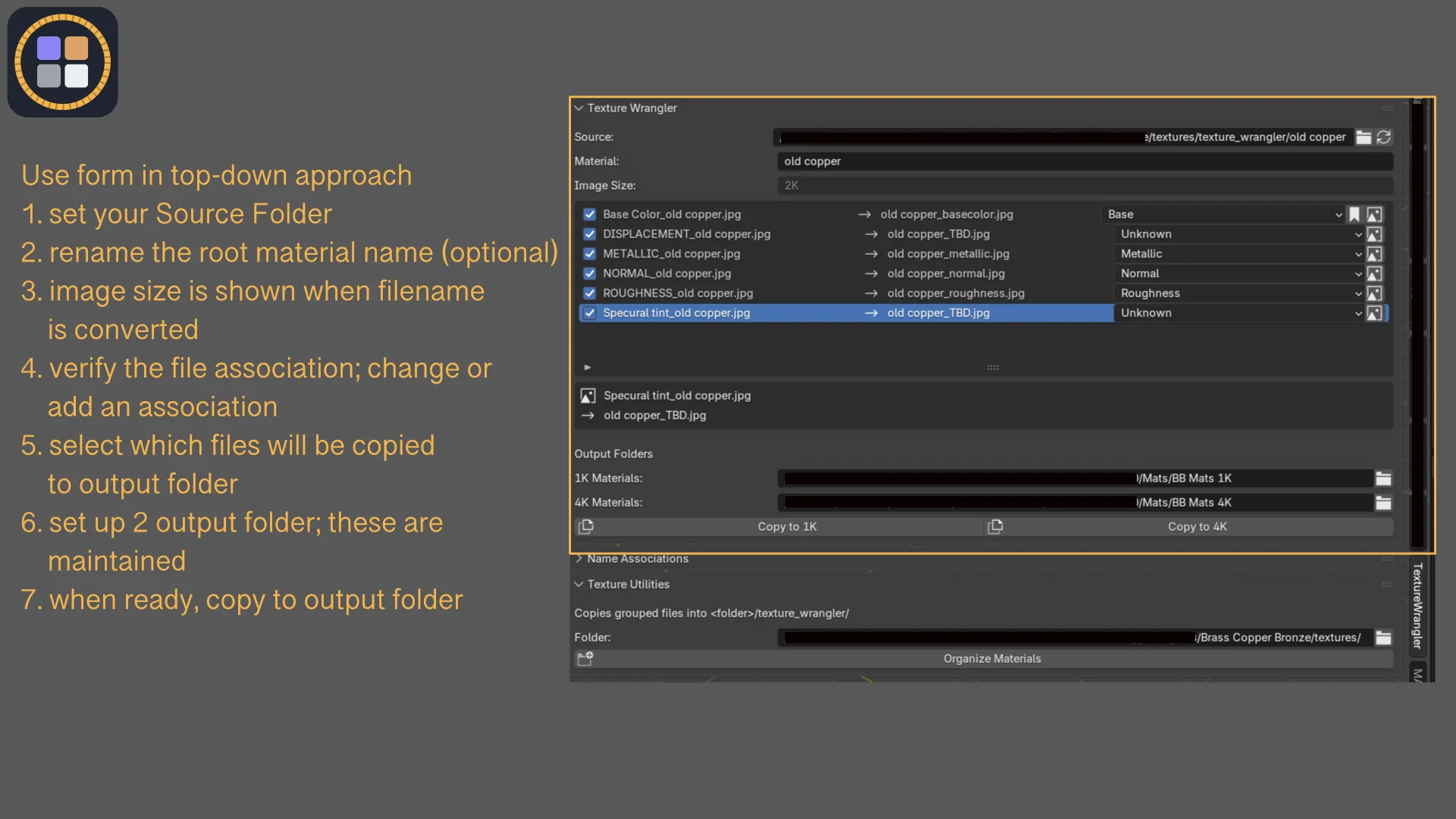This screenshot has height=819, width=1456.
Task: Open the Normal type dropdown
Action: point(1239,274)
